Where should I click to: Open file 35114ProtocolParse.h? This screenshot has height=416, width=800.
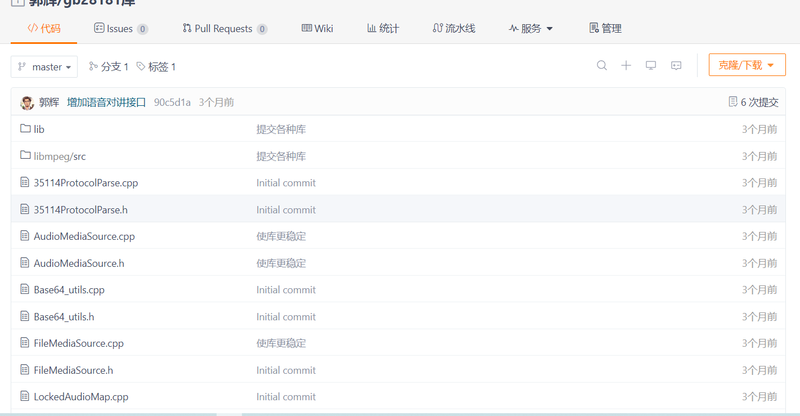pos(81,210)
